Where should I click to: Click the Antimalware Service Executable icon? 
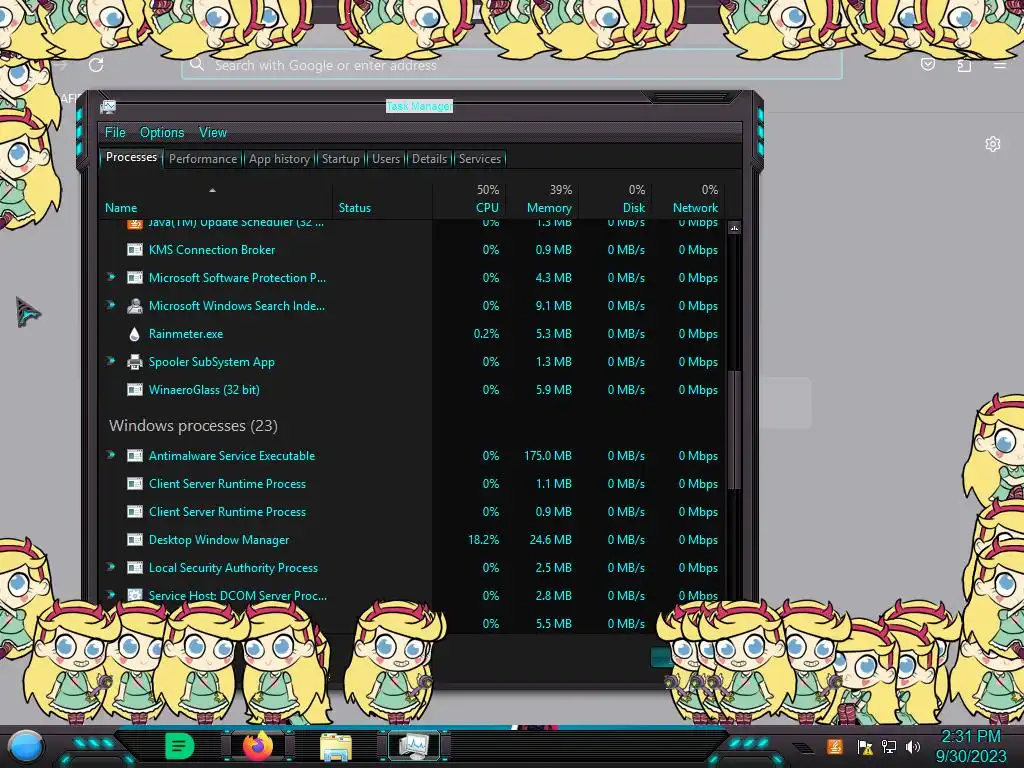(135, 456)
